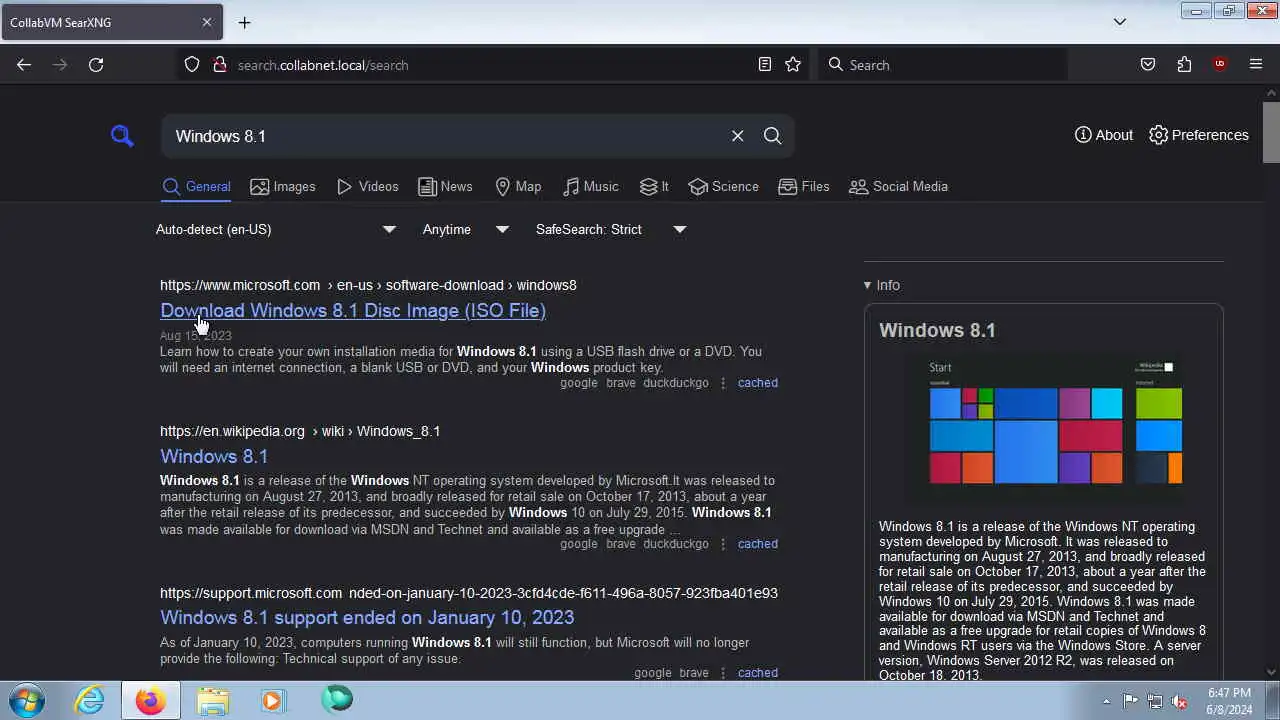This screenshot has width=1280, height=720.
Task: Clear the search query with the X icon
Action: pyautogui.click(x=738, y=136)
